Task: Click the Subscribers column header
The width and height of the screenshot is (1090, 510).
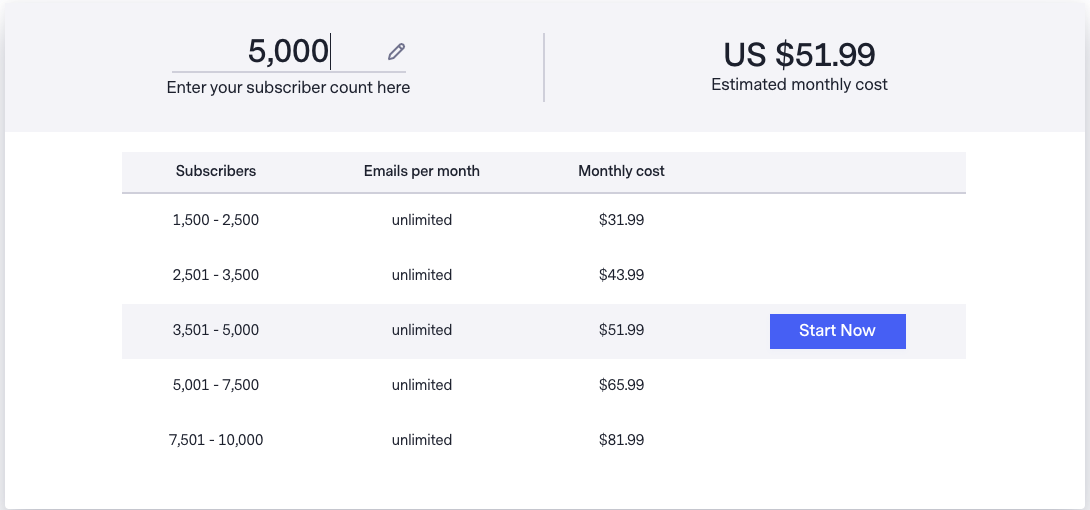Action: (x=216, y=171)
